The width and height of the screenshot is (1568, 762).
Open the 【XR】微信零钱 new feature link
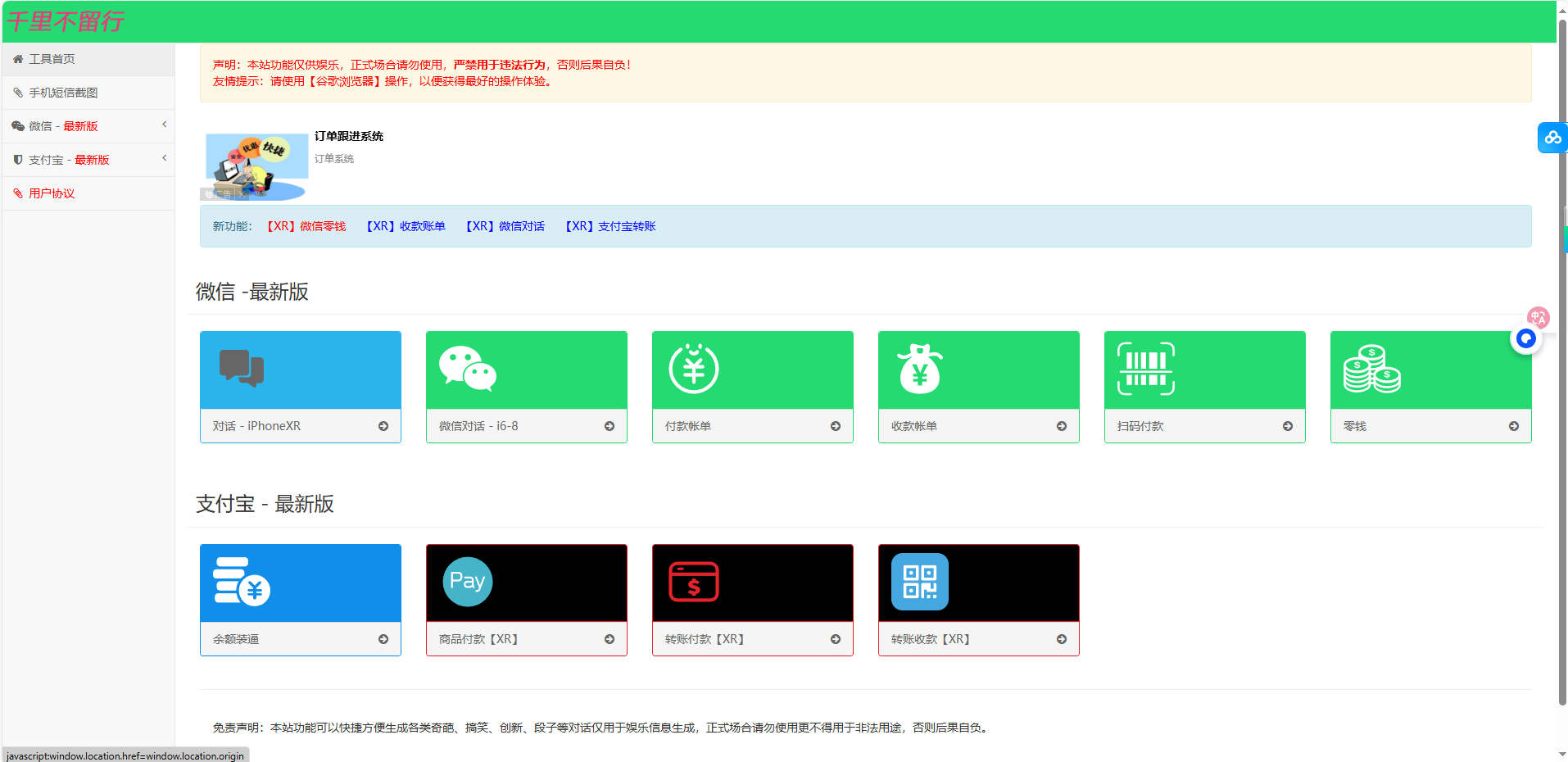point(306,226)
